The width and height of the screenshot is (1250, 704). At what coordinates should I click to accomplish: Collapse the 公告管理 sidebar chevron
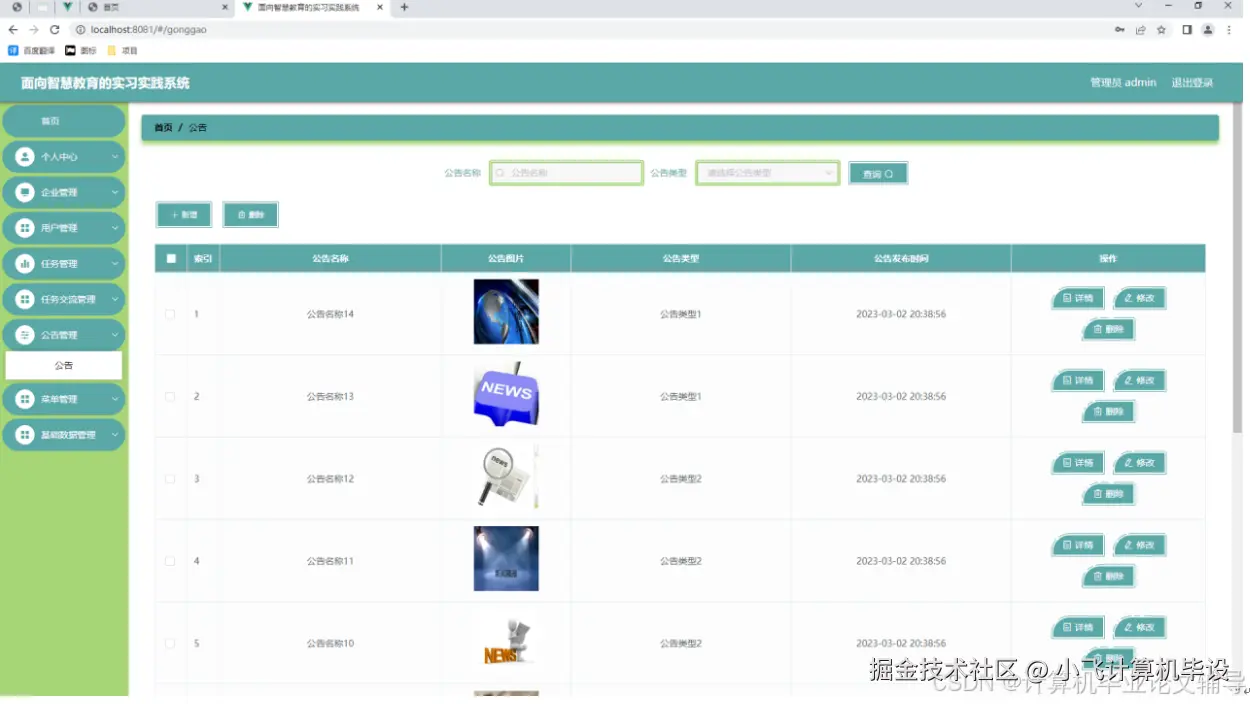(x=114, y=335)
